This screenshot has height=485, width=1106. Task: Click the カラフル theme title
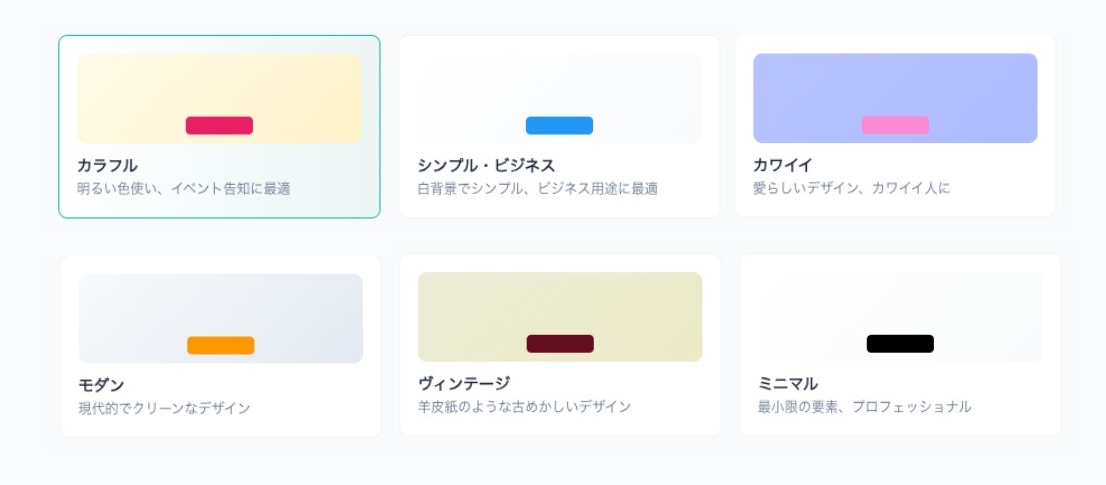pyautogui.click(x=107, y=165)
